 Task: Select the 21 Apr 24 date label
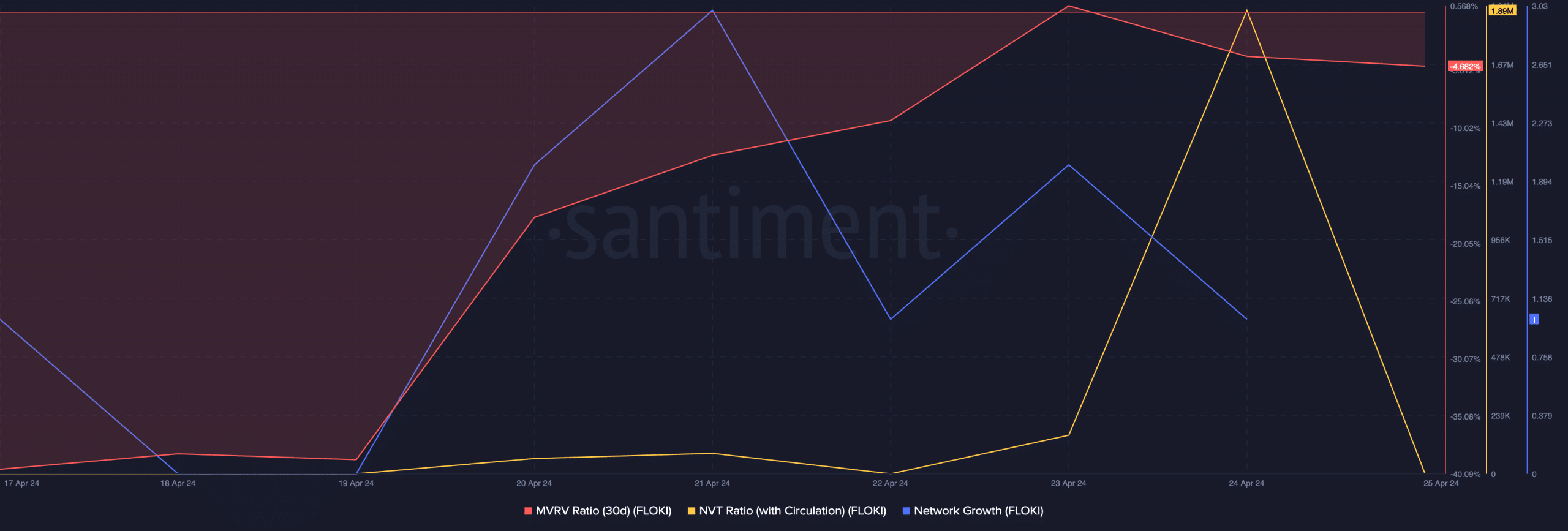pyautogui.click(x=712, y=483)
